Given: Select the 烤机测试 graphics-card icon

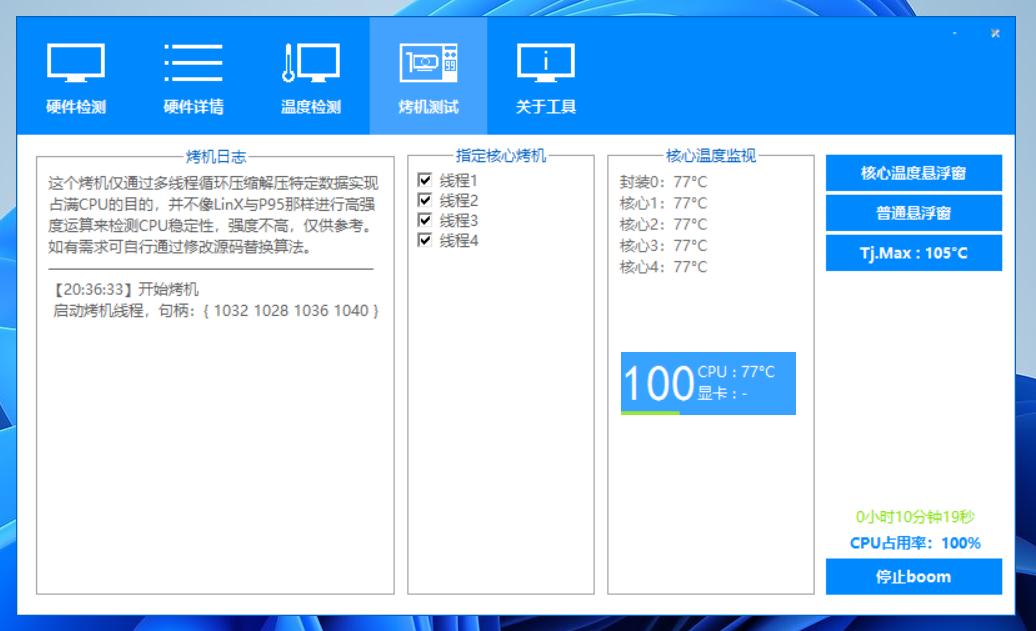Looking at the screenshot, I should coord(429,62).
